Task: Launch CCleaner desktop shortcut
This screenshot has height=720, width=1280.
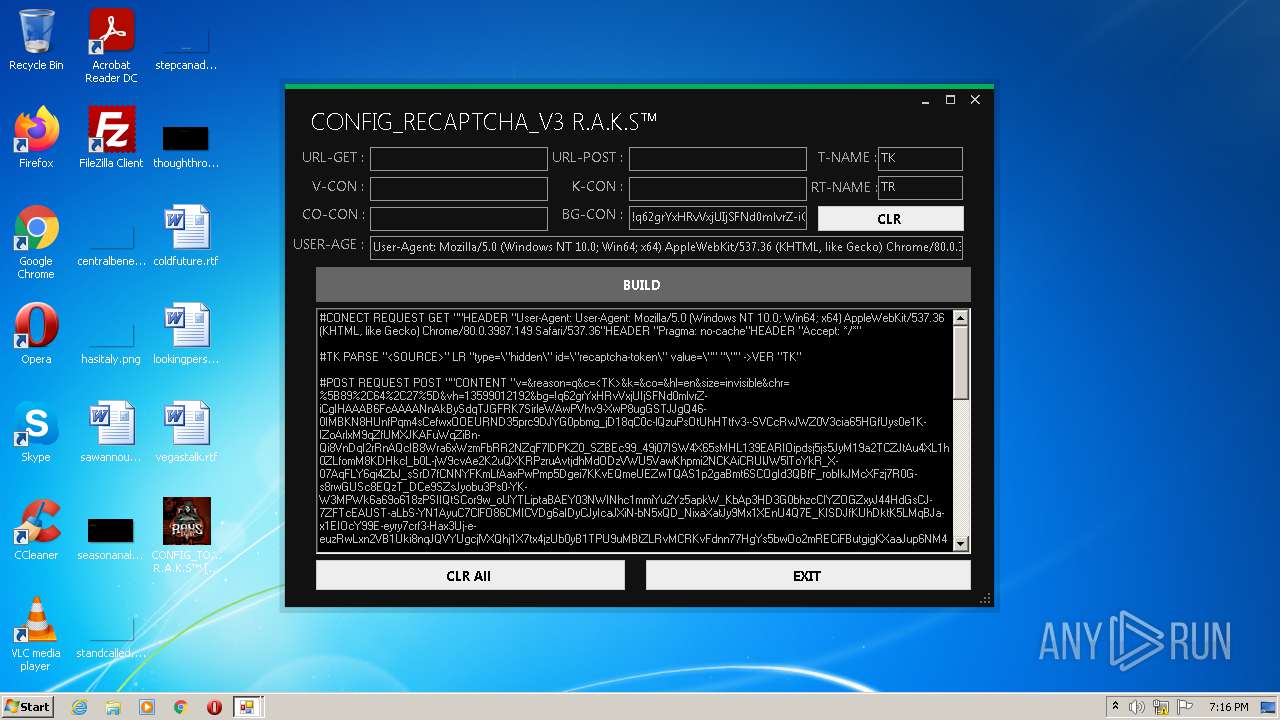Action: pos(36,530)
